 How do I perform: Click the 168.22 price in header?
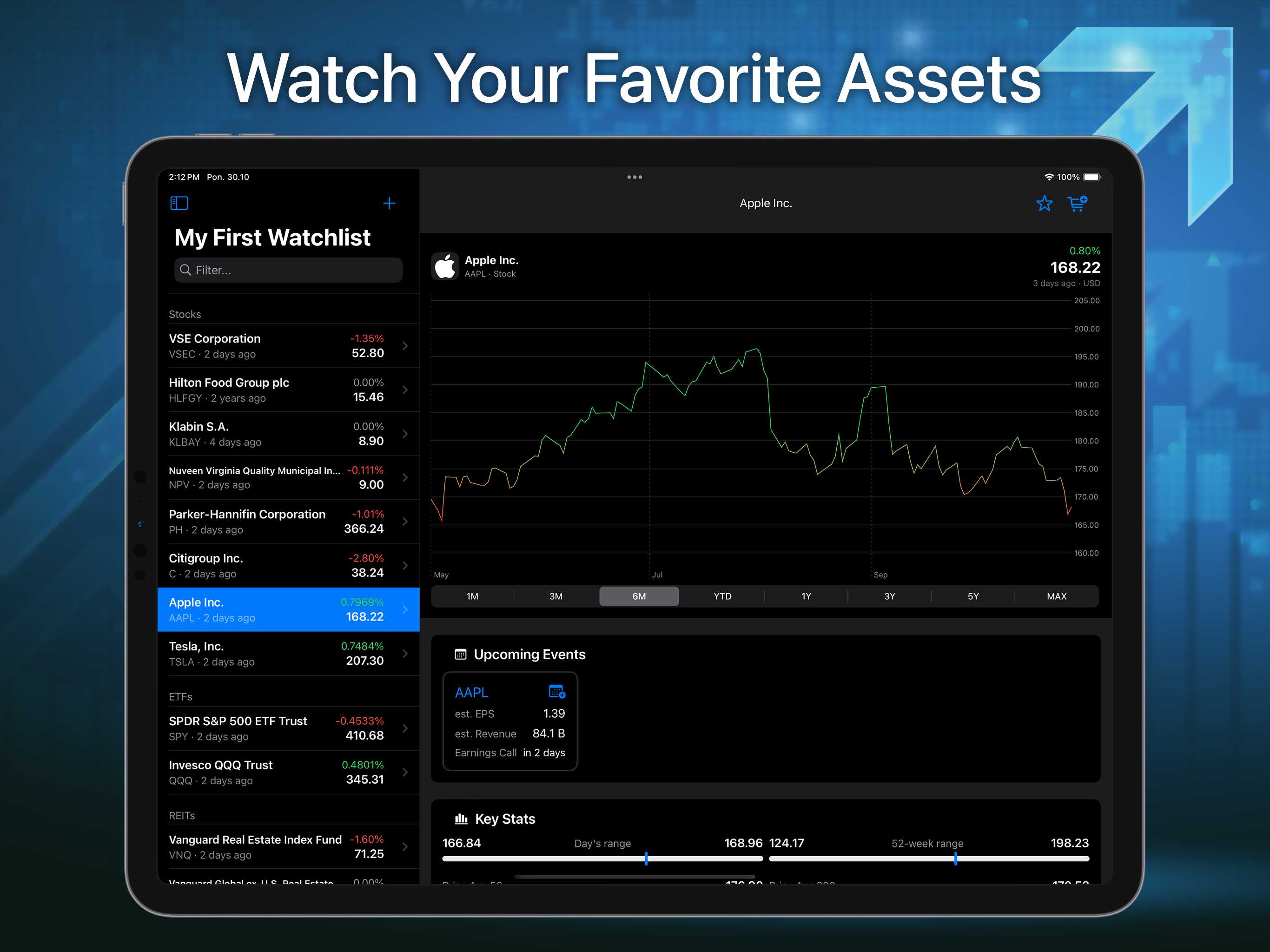[1075, 268]
